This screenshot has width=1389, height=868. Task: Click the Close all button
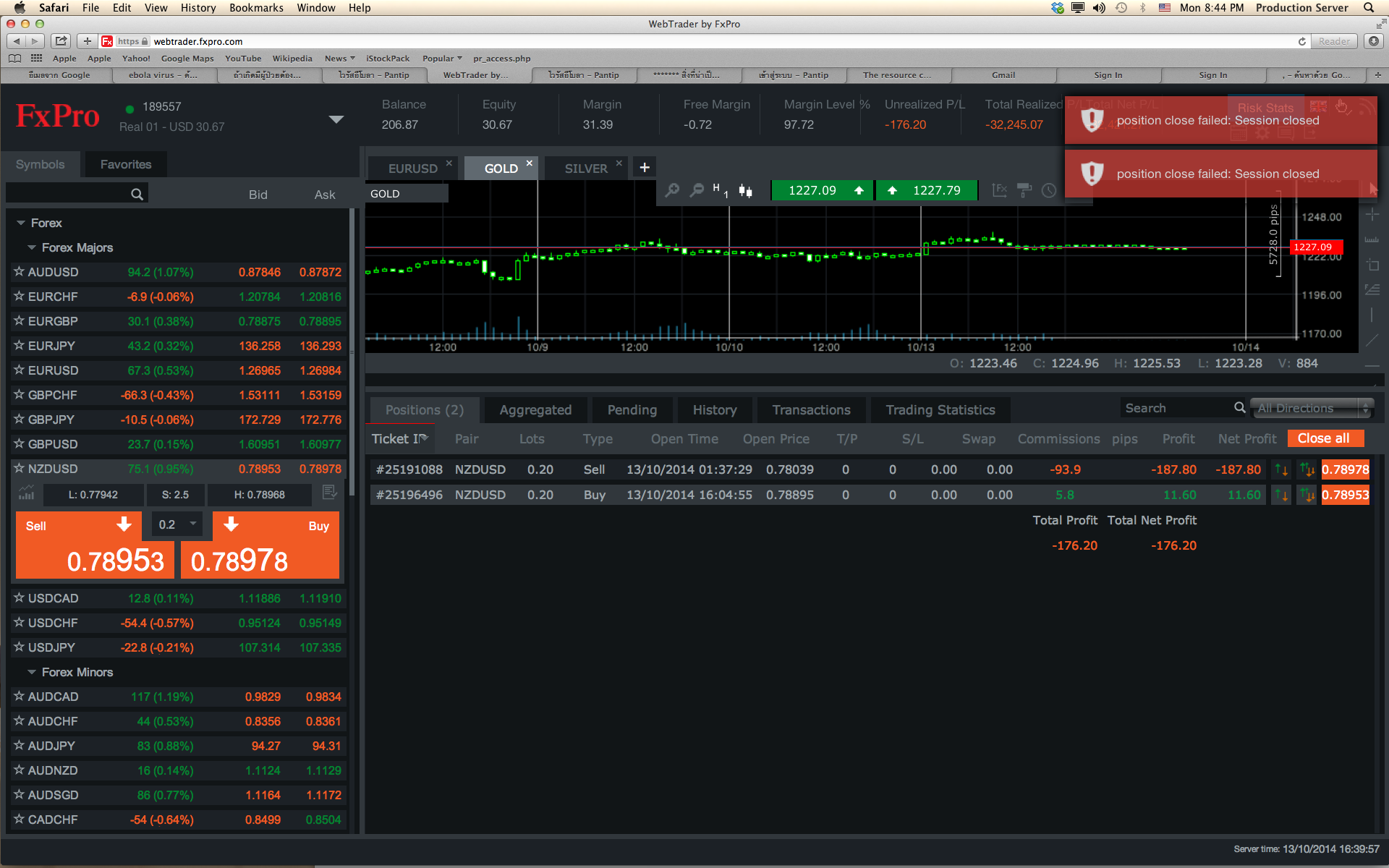1325,438
